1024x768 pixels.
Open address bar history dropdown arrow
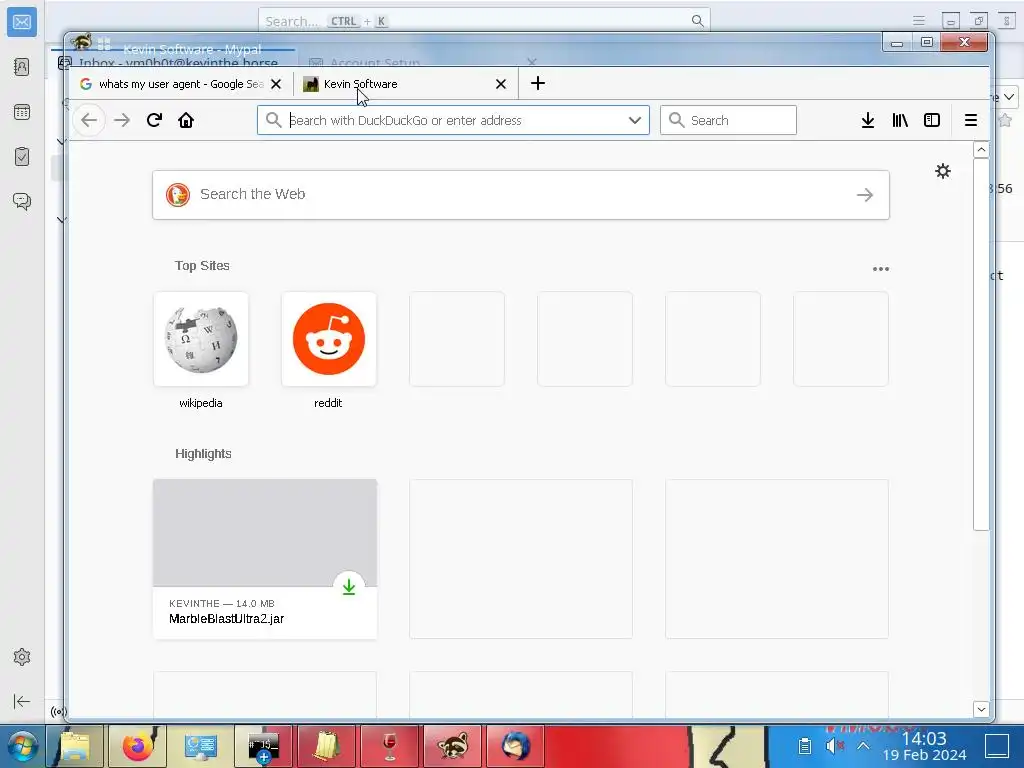point(635,120)
